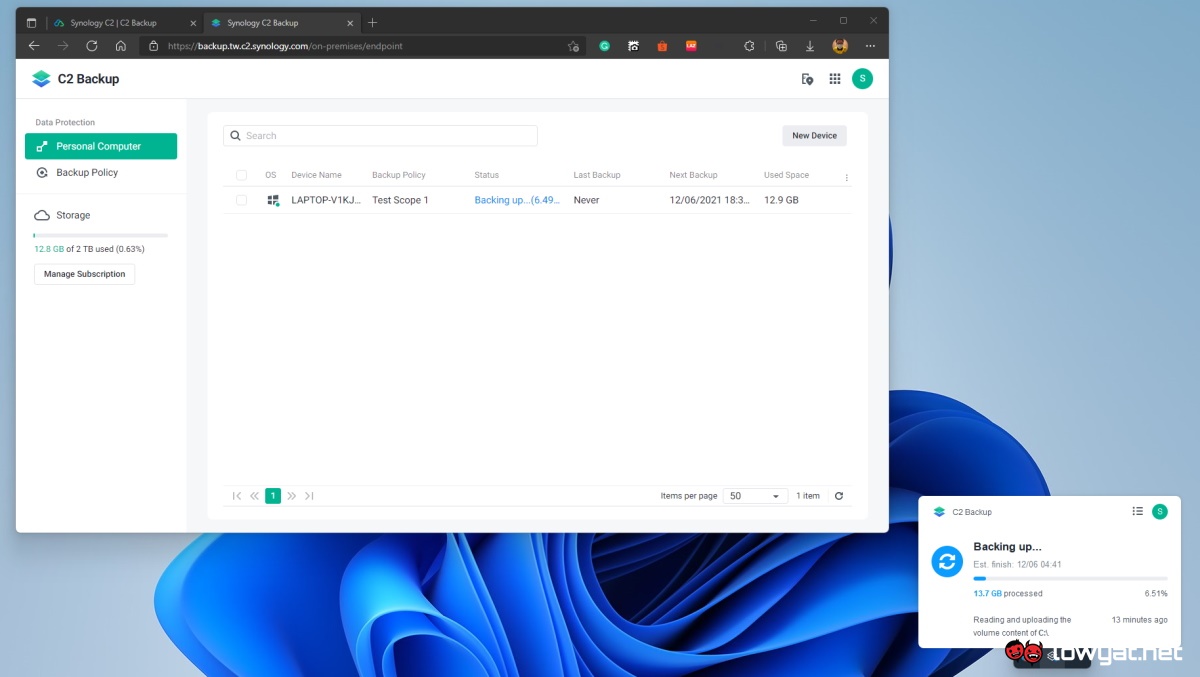Go to the browser home page

[x=121, y=46]
